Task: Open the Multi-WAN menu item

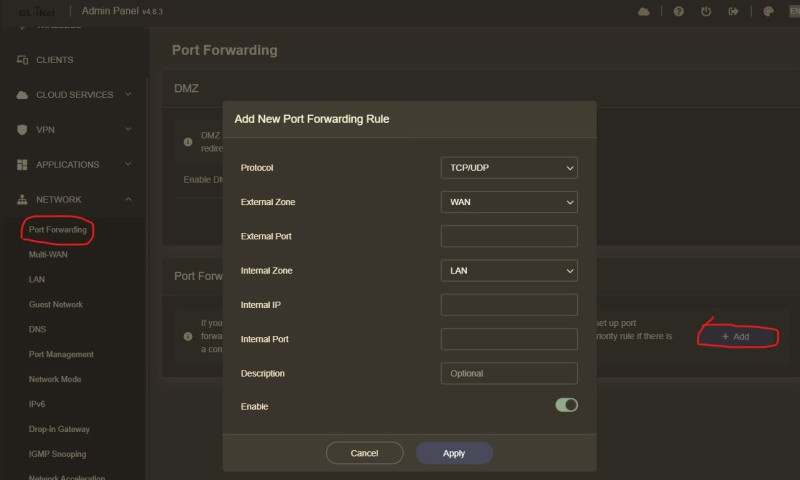Action: [x=48, y=255]
